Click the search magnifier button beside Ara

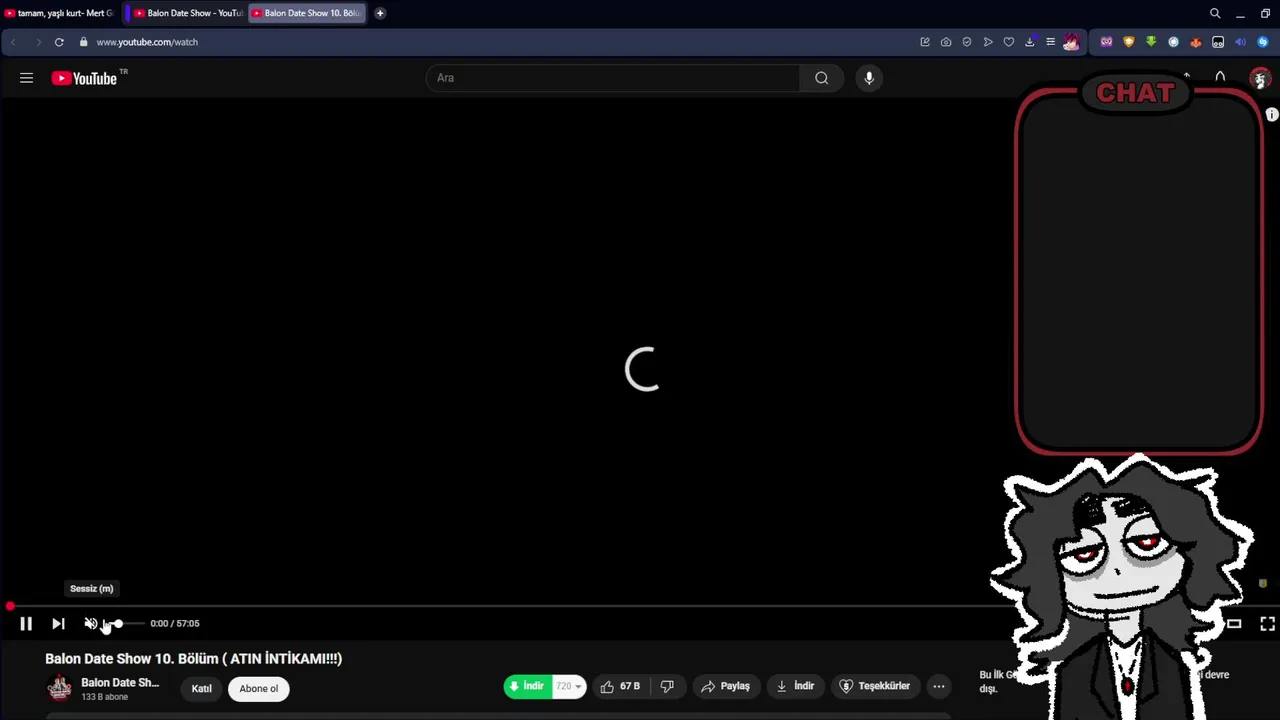tap(821, 78)
